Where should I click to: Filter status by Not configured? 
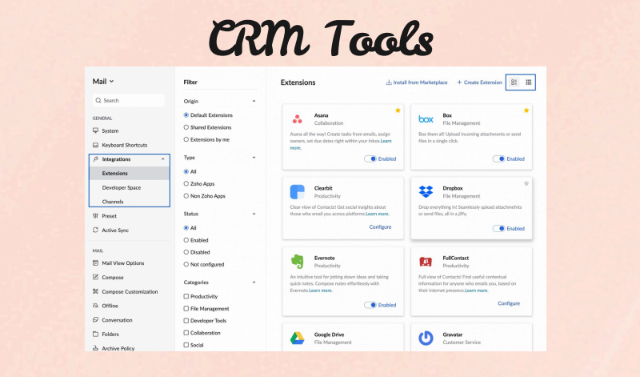click(x=186, y=264)
